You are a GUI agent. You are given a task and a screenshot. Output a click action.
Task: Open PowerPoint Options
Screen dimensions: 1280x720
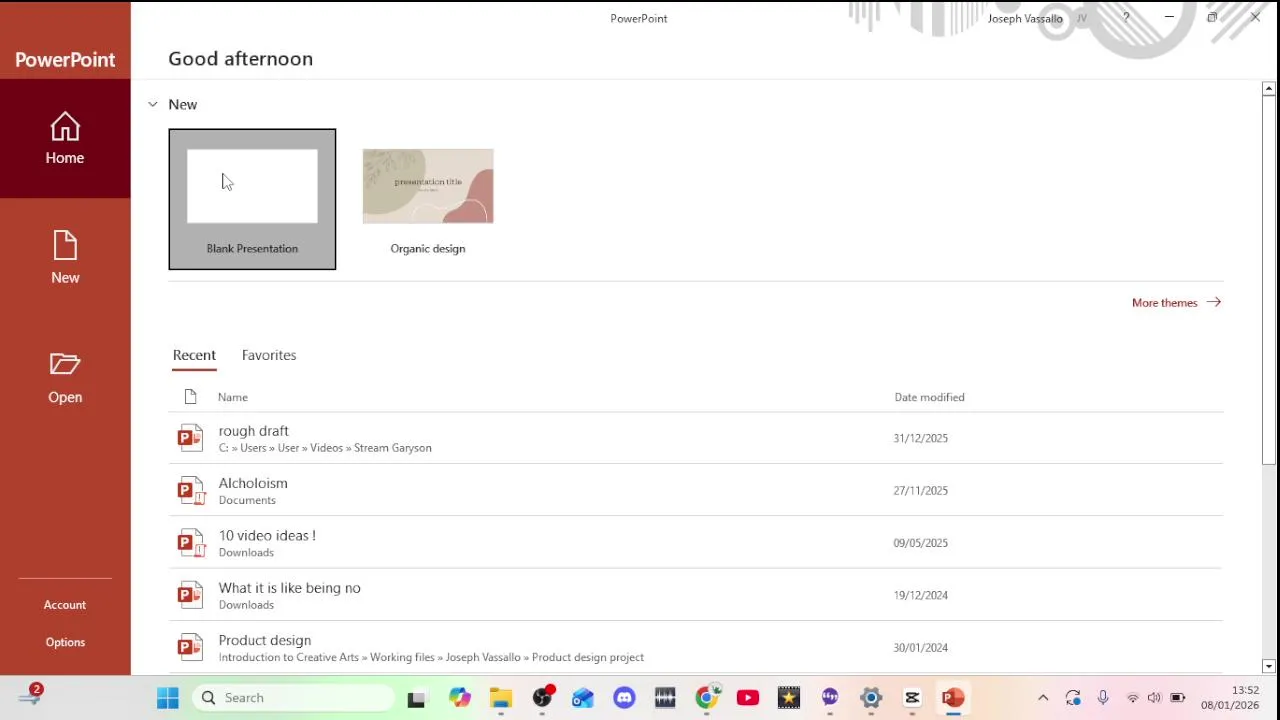[x=65, y=642]
